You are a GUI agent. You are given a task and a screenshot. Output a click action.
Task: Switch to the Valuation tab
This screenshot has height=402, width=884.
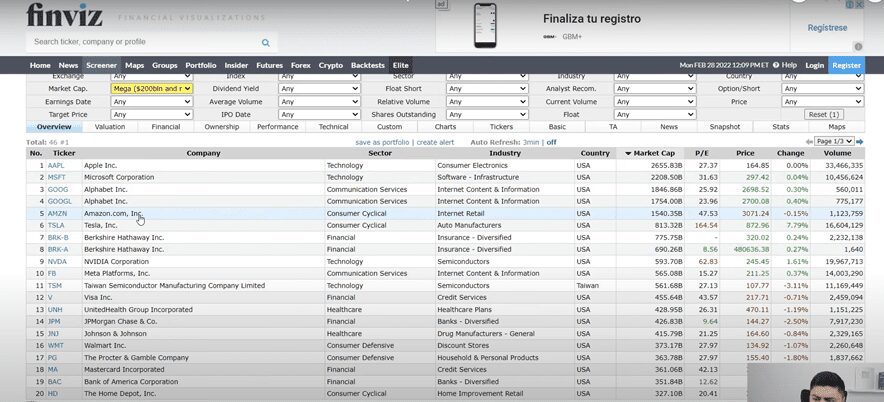[110, 127]
